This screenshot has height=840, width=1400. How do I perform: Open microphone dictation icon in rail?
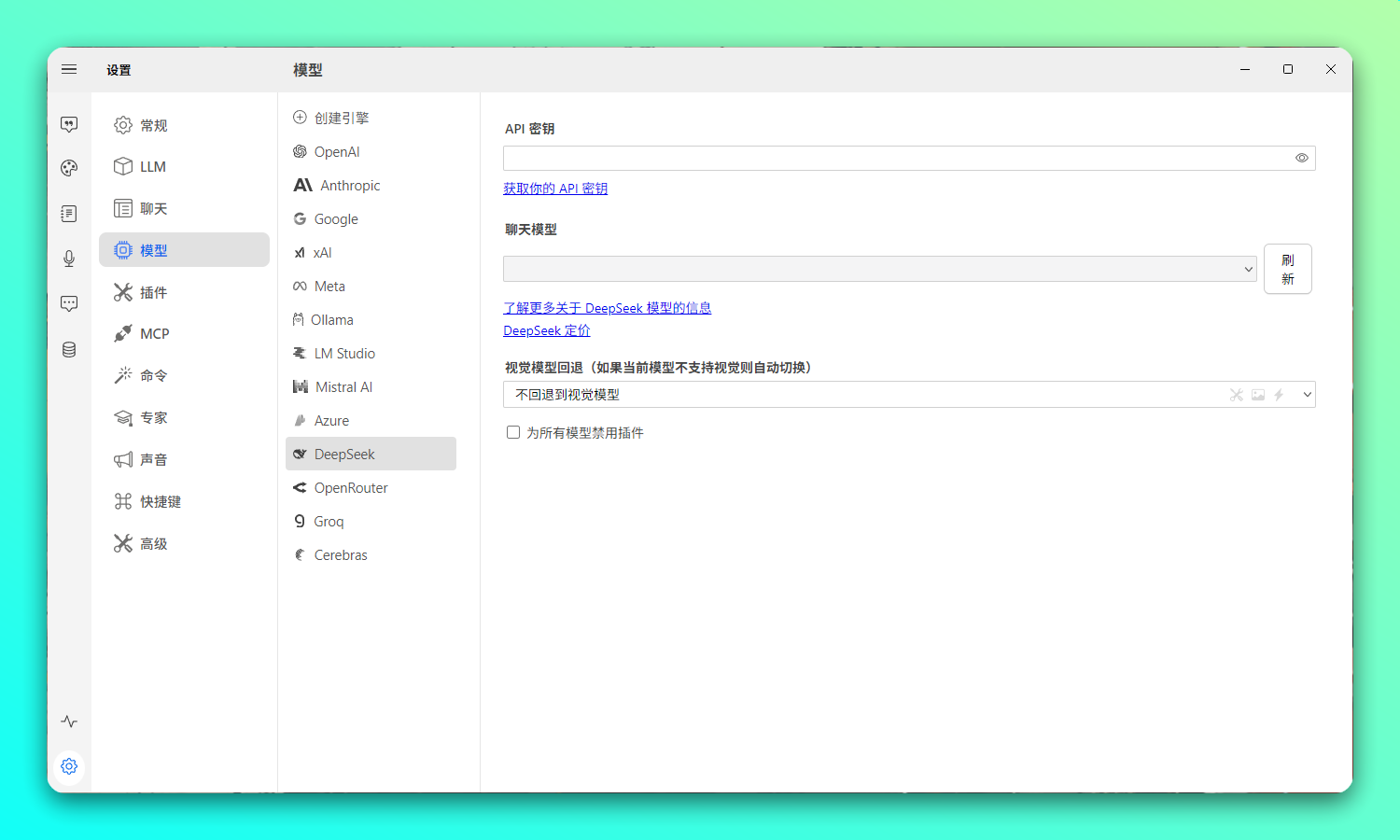69,259
